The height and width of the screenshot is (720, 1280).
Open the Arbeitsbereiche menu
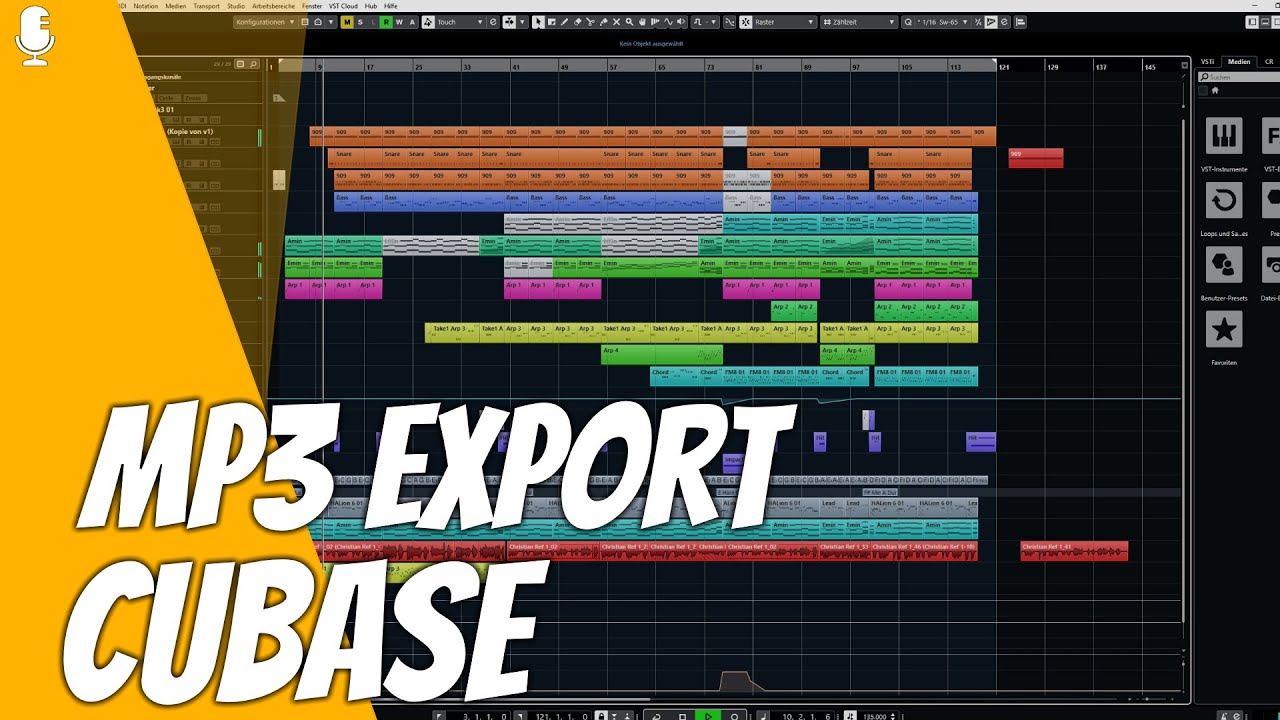[x=274, y=5]
